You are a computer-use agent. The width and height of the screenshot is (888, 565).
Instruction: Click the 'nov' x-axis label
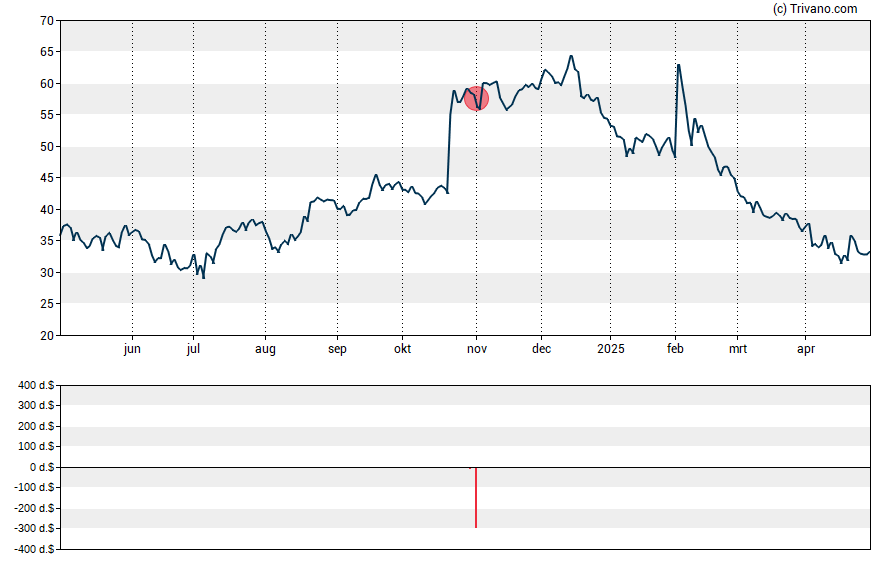(x=477, y=349)
